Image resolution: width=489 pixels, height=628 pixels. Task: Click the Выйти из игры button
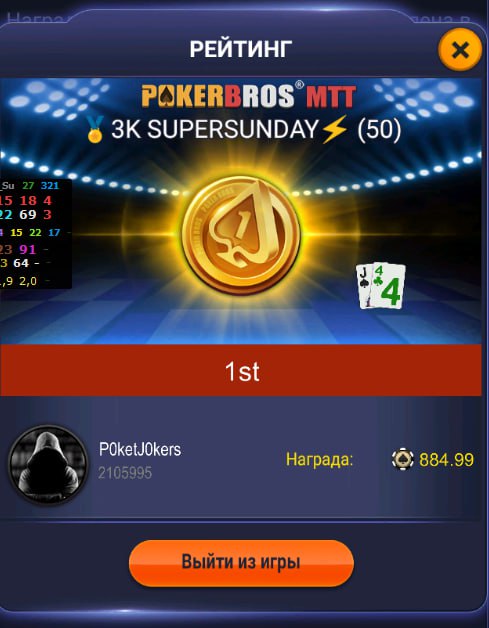(241, 562)
